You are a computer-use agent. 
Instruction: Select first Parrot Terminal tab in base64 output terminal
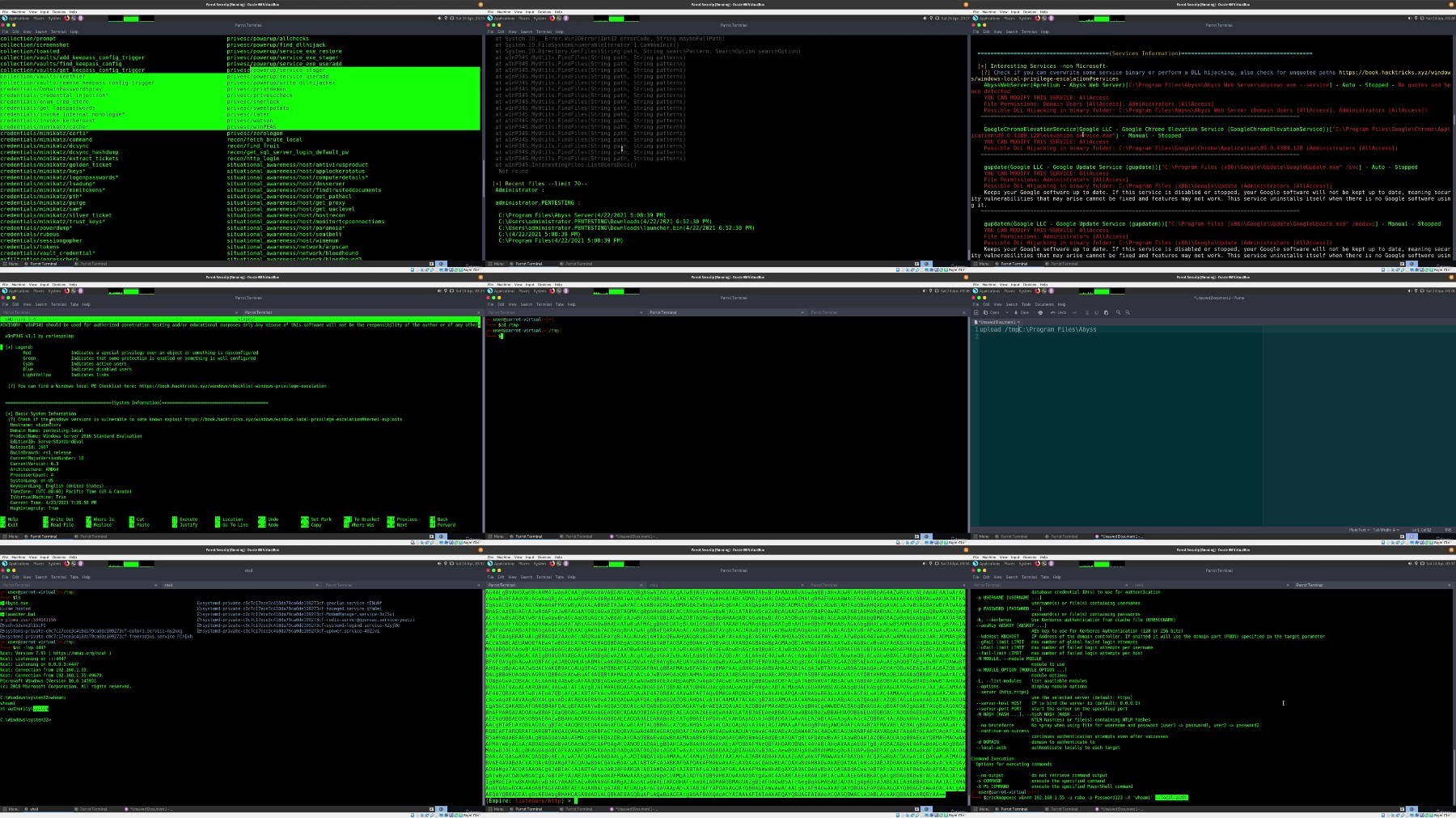pos(565,585)
